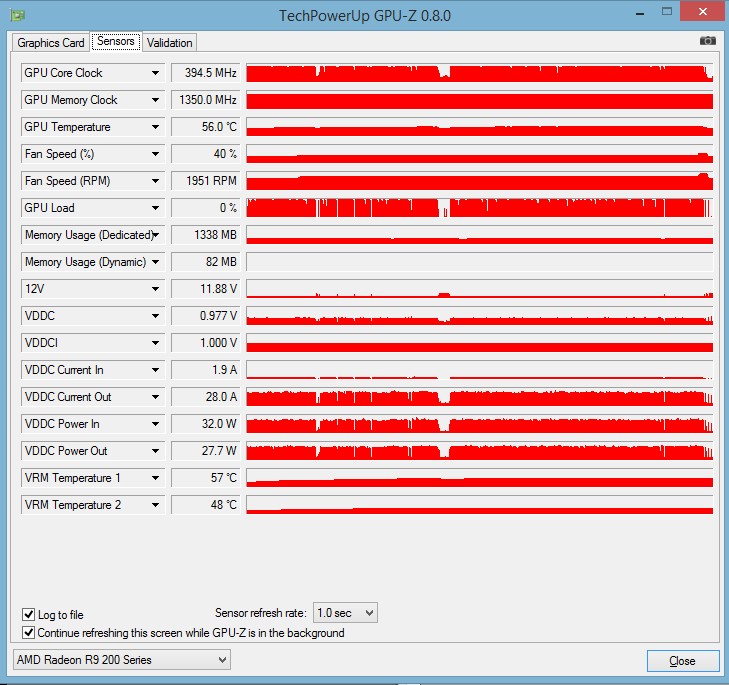Open the Validation tab

(x=169, y=43)
